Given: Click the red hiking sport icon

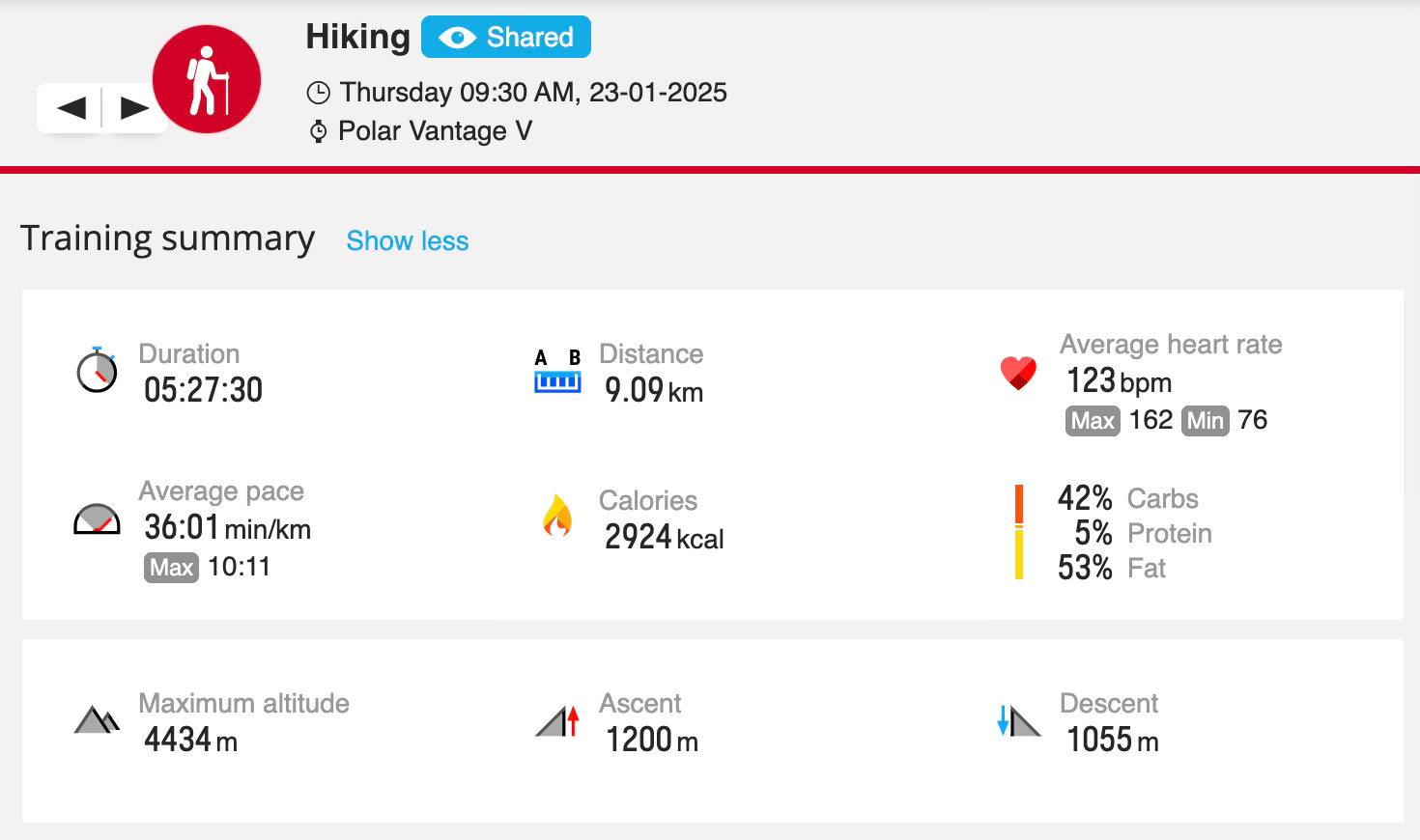Looking at the screenshot, I should point(207,79).
